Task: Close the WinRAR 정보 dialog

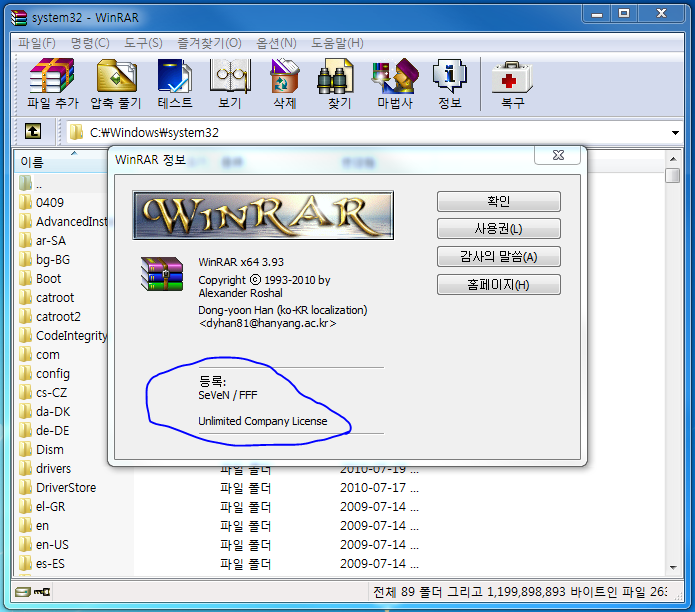Action: point(558,155)
